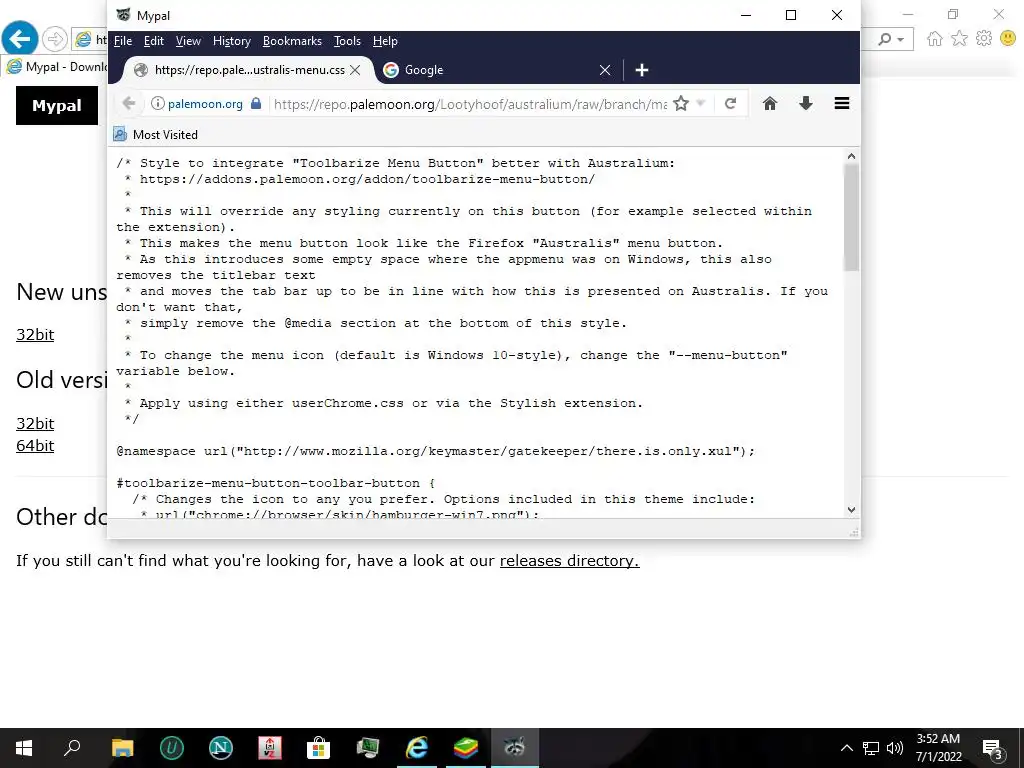Click Mypal back arrow button
1024x768 pixels.
click(x=129, y=103)
